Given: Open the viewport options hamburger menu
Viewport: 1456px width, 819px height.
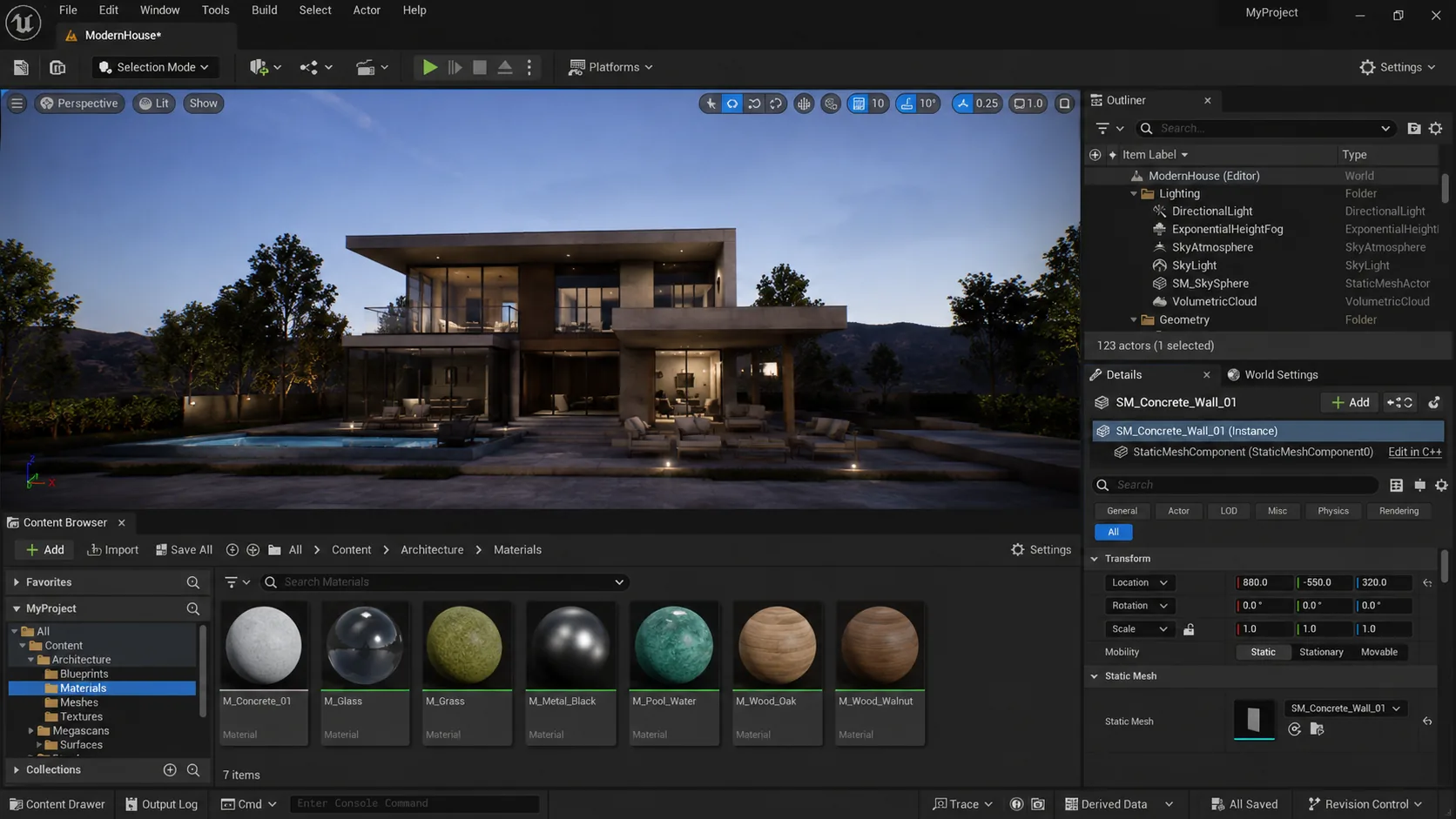Looking at the screenshot, I should point(17,104).
